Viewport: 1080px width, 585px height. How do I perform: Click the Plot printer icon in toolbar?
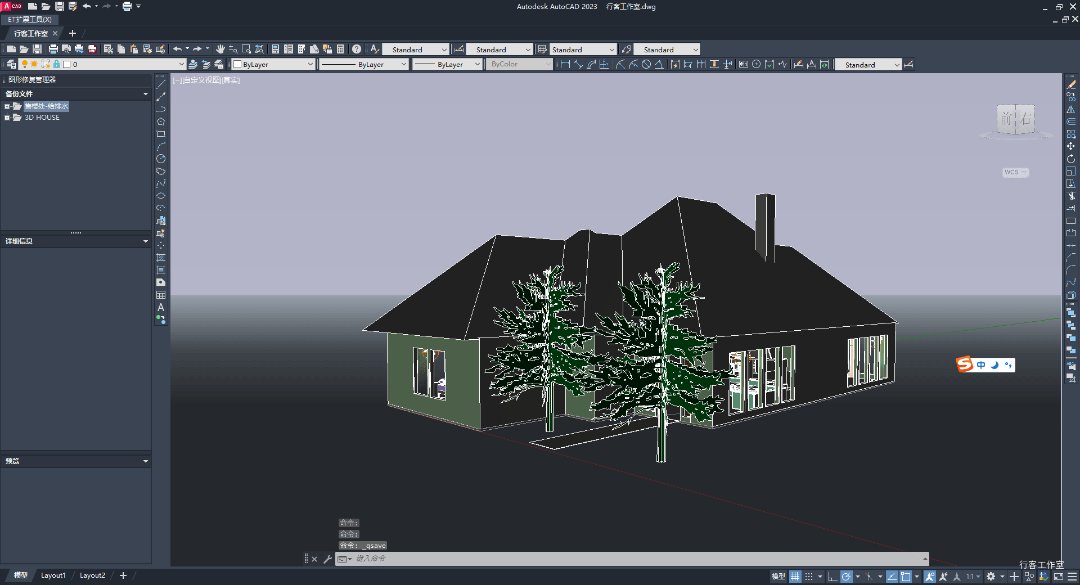pyautogui.click(x=53, y=49)
